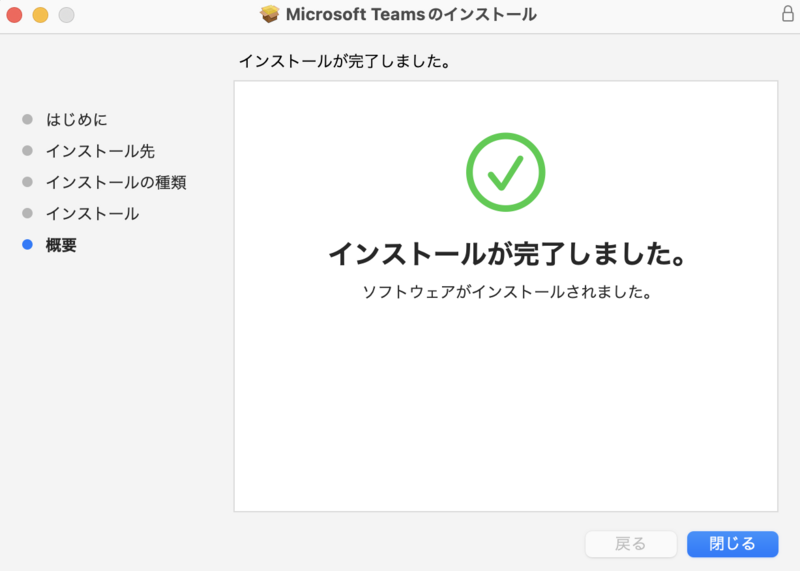Screen dimensions: 800x571
Task: Select the はじめに step in sidebar
Action: tap(76, 120)
